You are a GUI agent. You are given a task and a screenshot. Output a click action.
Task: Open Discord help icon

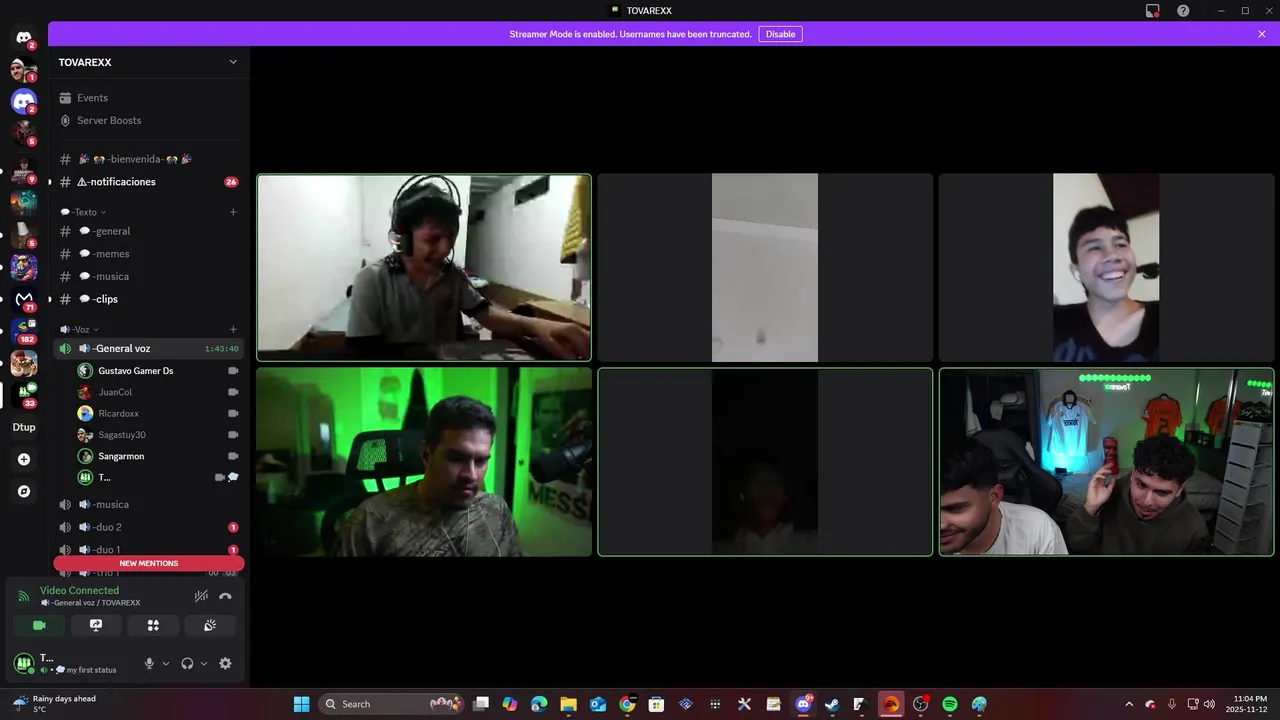(1183, 10)
